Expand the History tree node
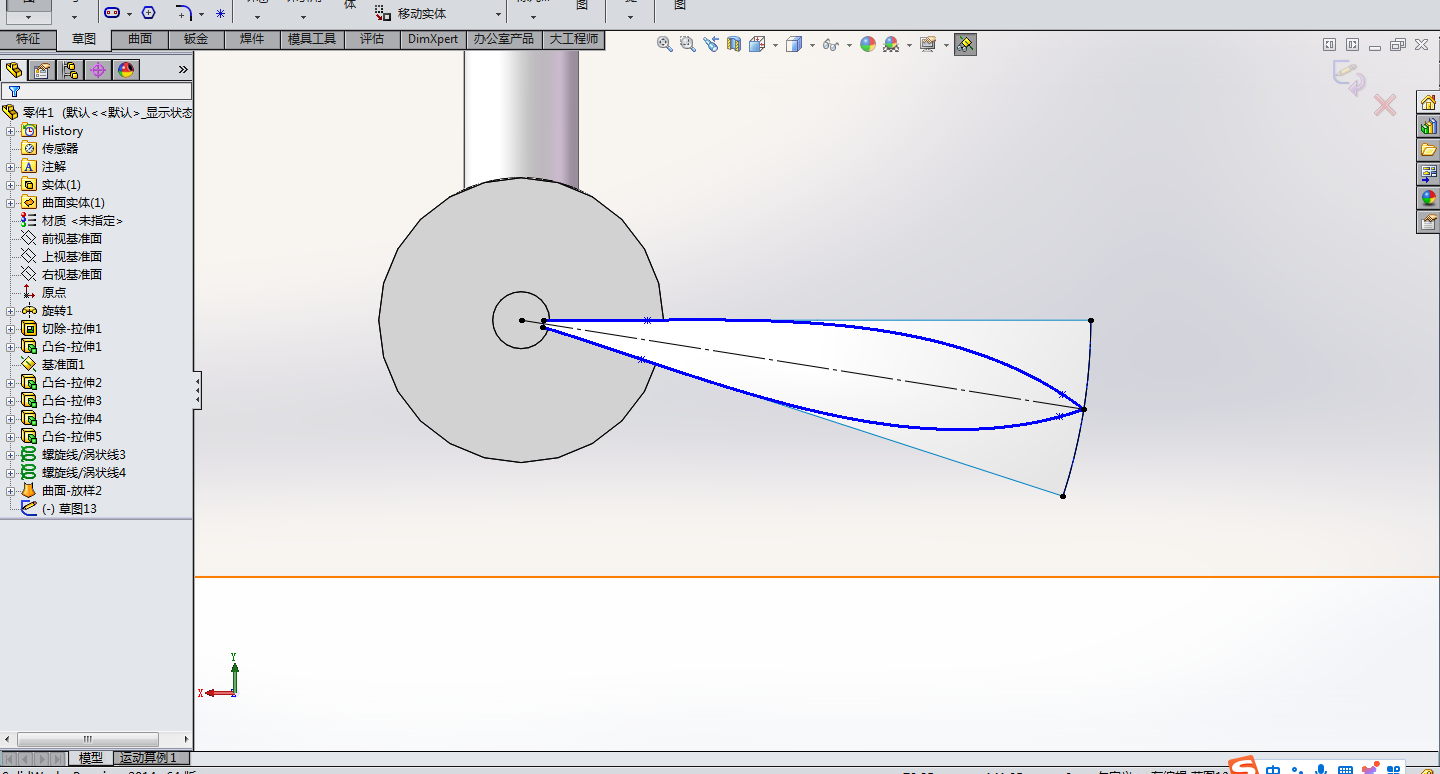The image size is (1440, 774). click(x=11, y=131)
